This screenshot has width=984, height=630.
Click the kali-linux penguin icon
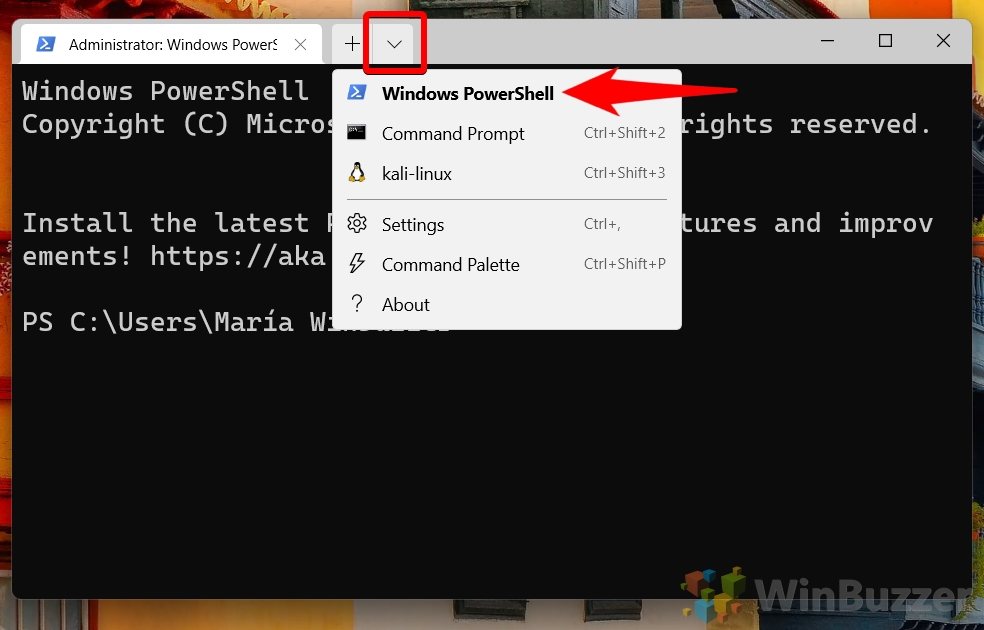[x=356, y=173]
